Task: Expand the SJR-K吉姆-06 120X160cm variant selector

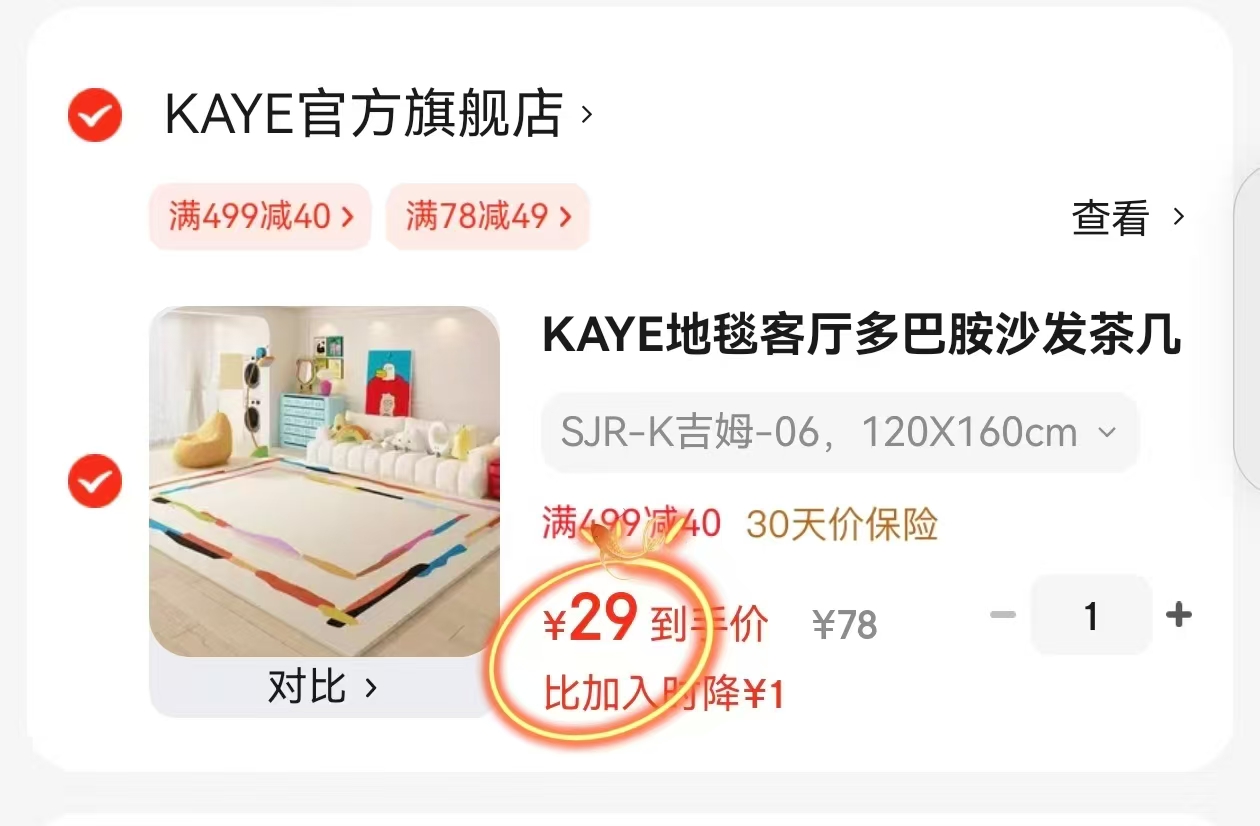Action: (x=840, y=433)
